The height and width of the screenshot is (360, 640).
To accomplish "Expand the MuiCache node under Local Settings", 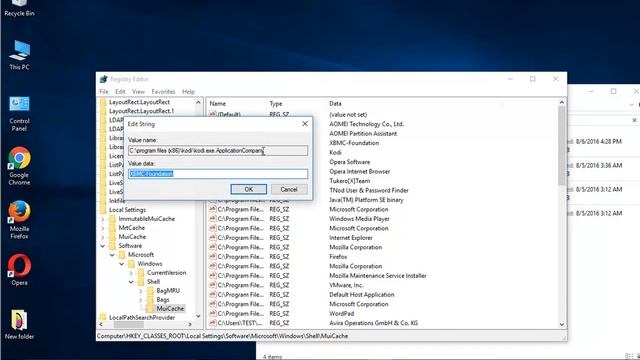I will click(x=103, y=237).
